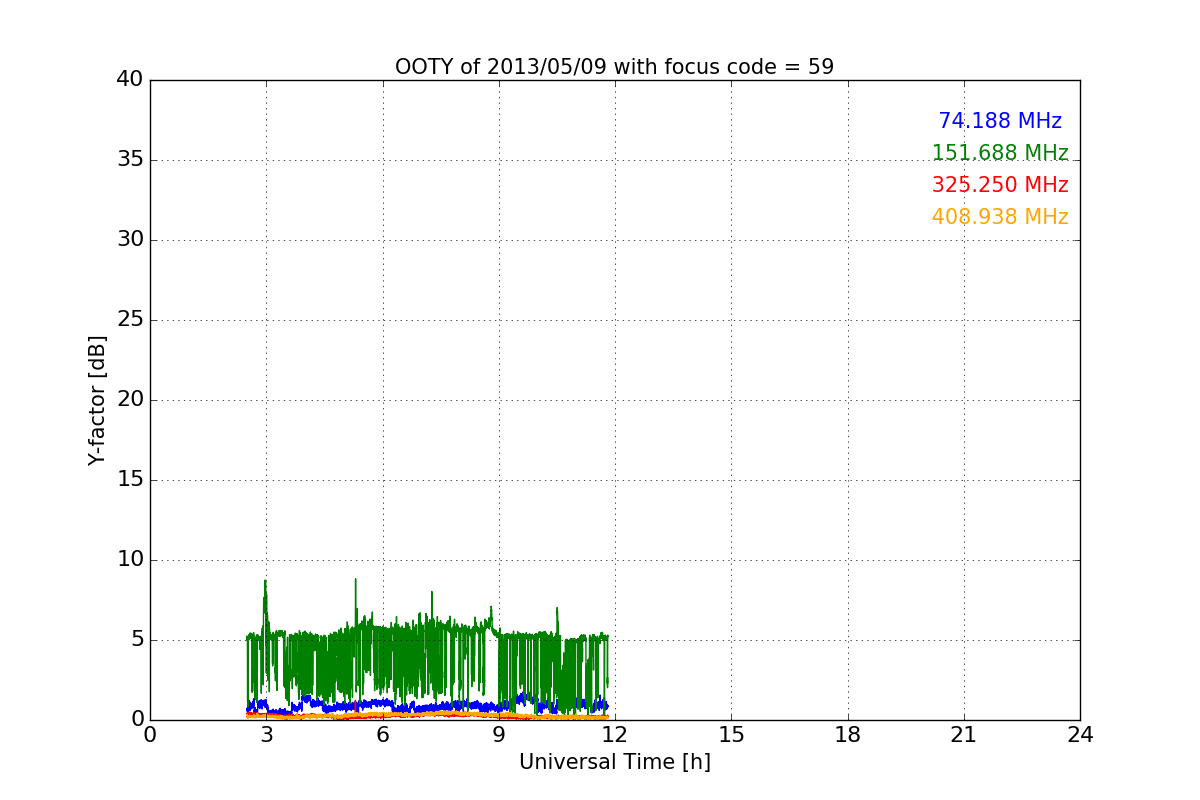Click the plot title 'OOTY of 2013/05/09 with focus code = 59'
The width and height of the screenshot is (1200, 800).
coord(614,67)
